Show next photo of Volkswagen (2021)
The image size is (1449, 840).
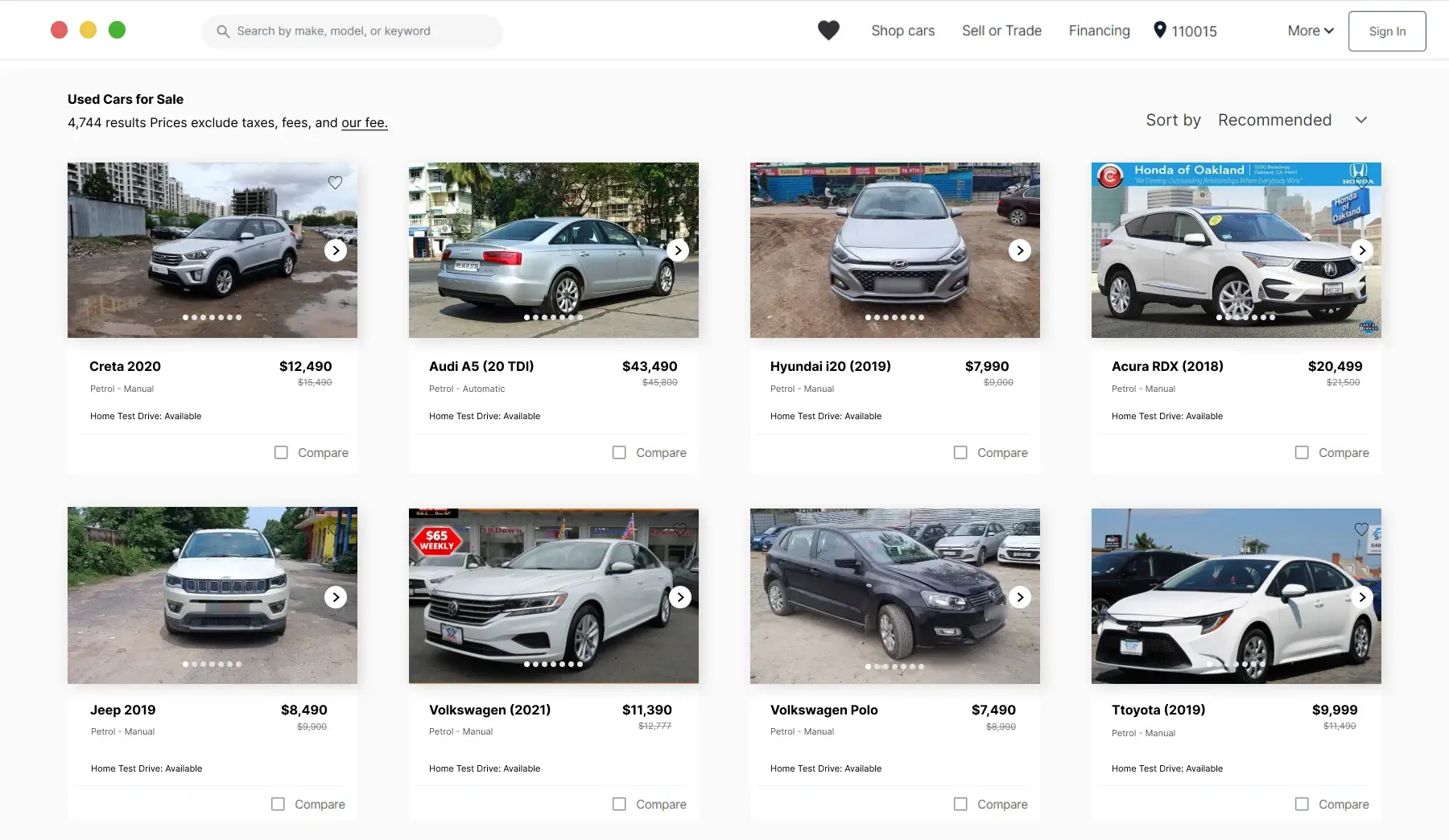tap(680, 597)
